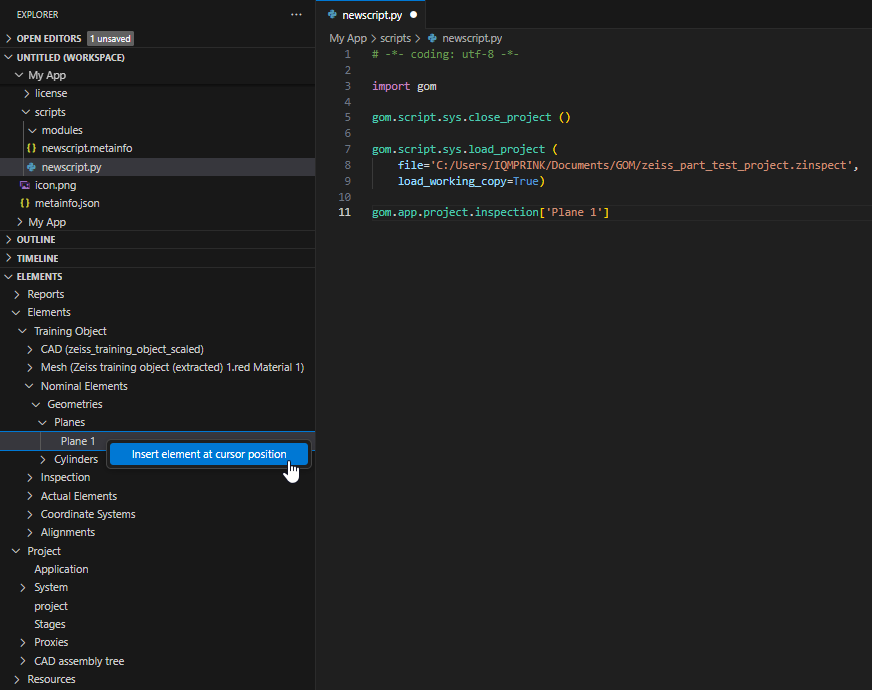
Task: Click the scripts breadcrumb link
Action: pos(396,38)
